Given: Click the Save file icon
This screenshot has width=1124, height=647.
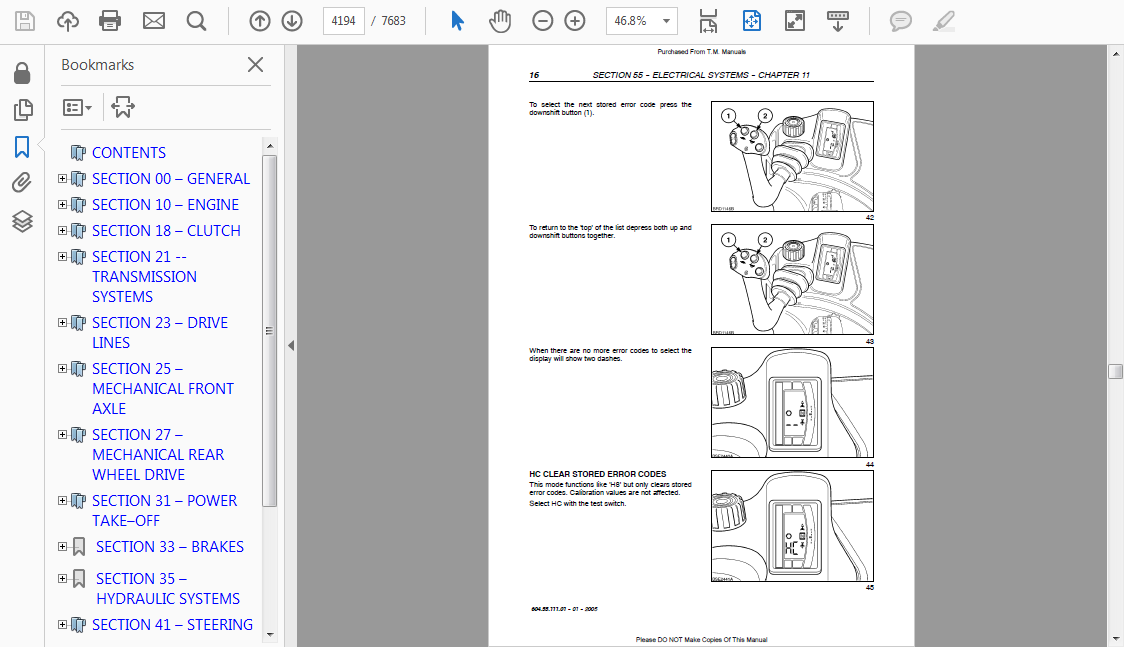Looking at the screenshot, I should [24, 21].
